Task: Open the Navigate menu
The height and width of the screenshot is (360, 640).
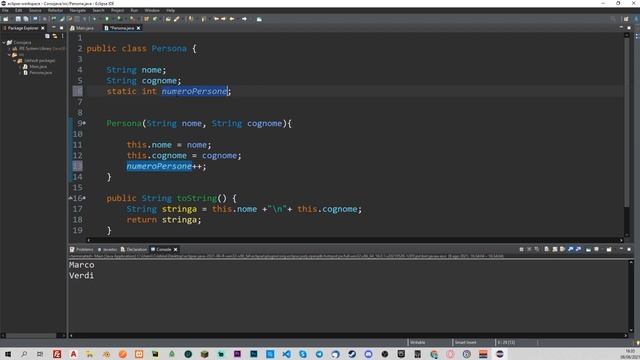Action: [78, 10]
